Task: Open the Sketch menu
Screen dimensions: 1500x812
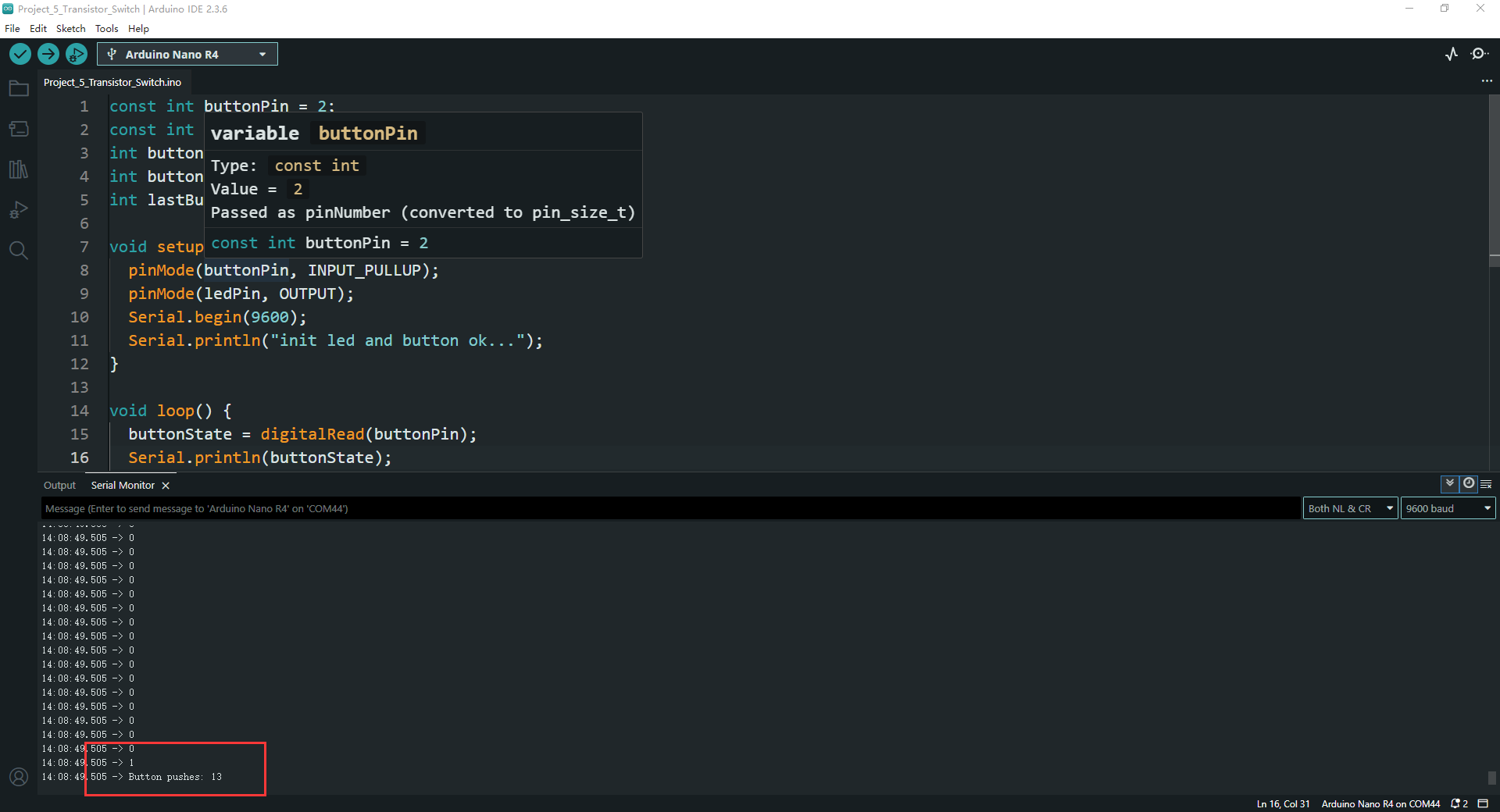Action: pos(70,29)
